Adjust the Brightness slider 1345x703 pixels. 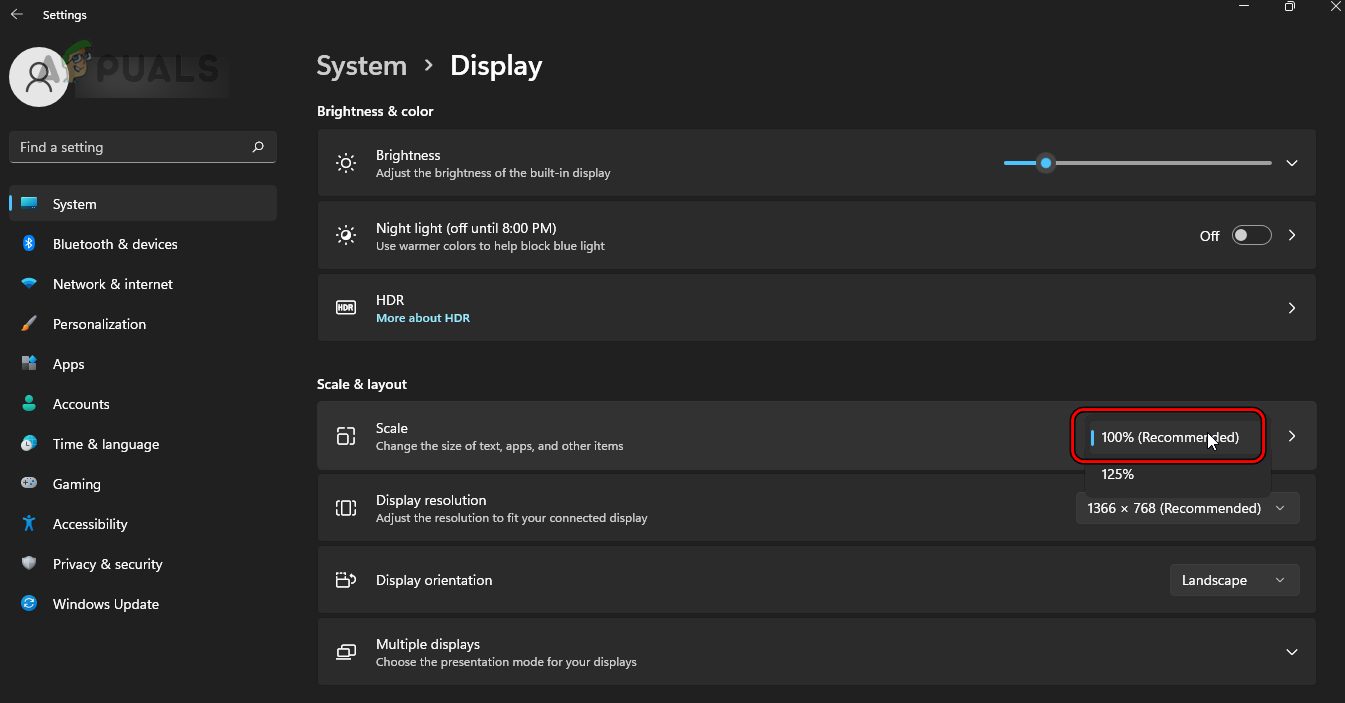coord(1046,162)
